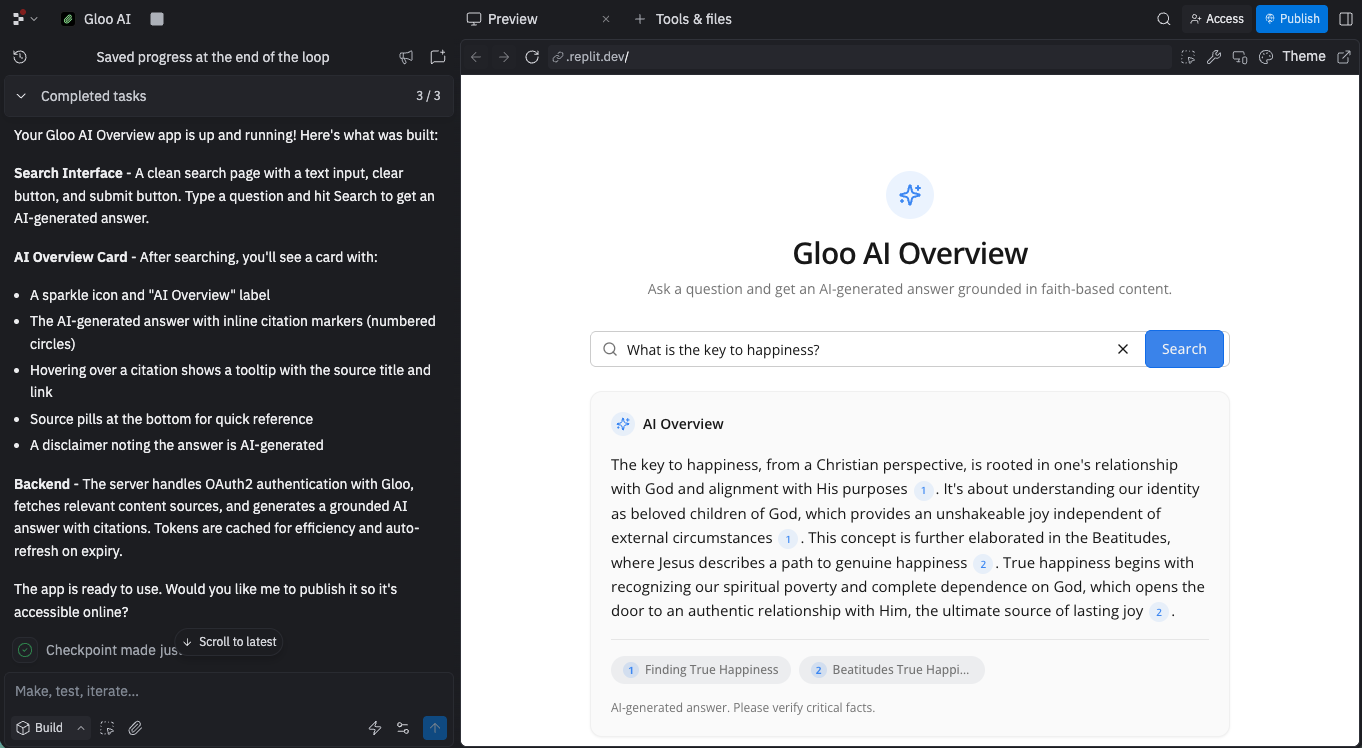This screenshot has height=748, width=1362.
Task: Click the preview URL address field
Action: pos(860,57)
